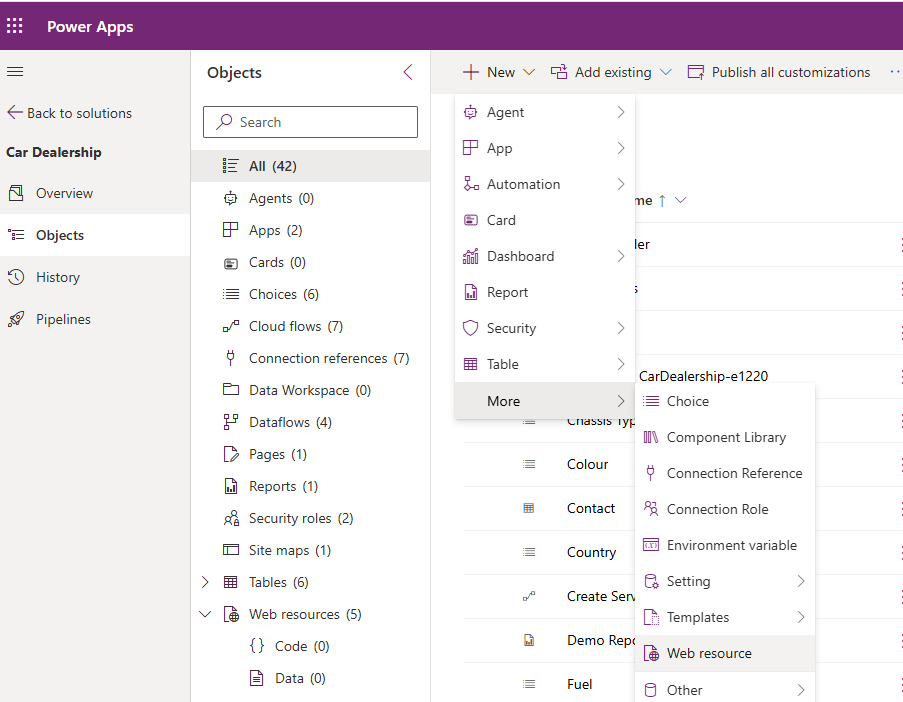Viewport: 903px width, 702px height.
Task: Click Back to solutions link
Action: 70,113
